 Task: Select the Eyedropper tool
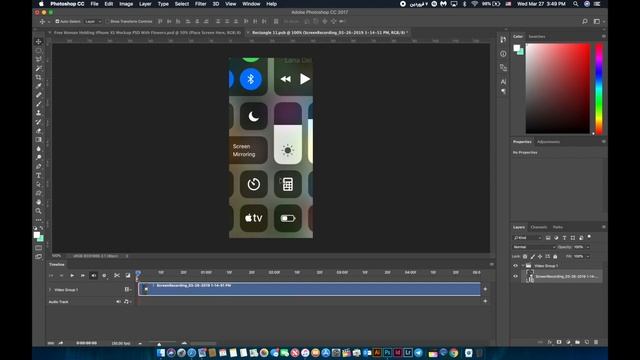(x=38, y=86)
